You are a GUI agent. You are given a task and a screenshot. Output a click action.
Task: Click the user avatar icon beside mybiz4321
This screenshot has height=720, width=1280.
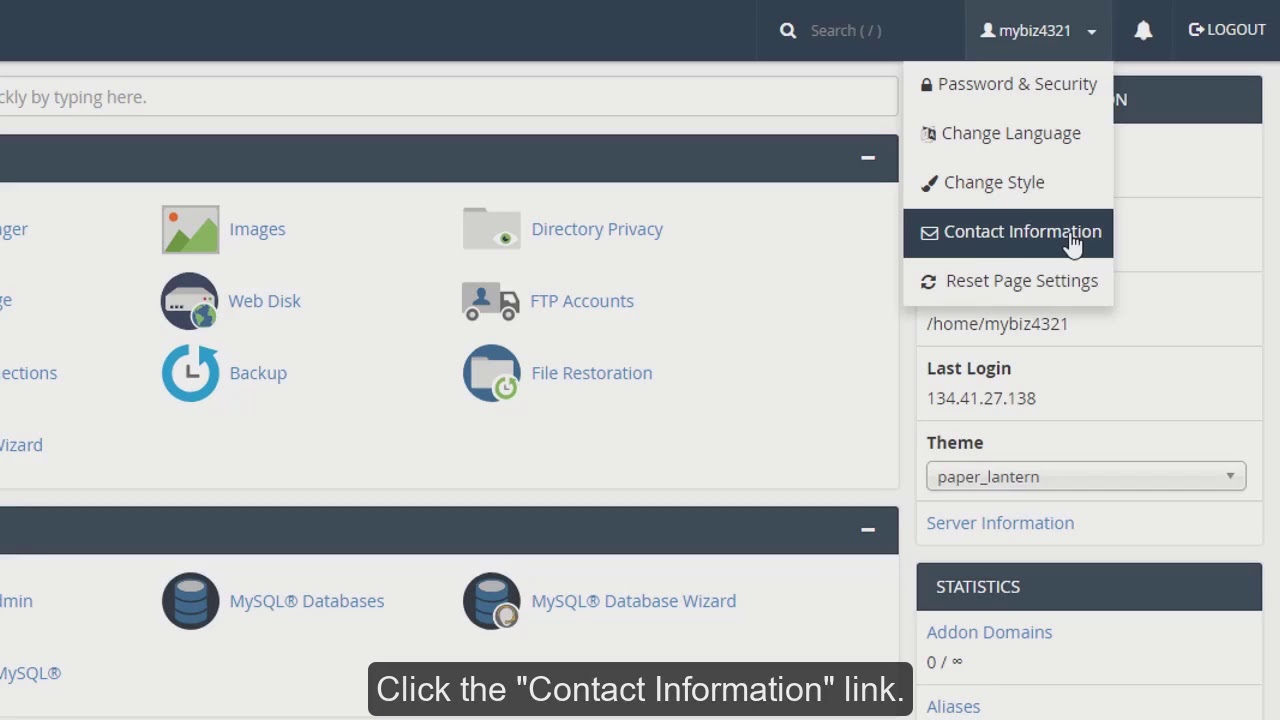tap(988, 30)
